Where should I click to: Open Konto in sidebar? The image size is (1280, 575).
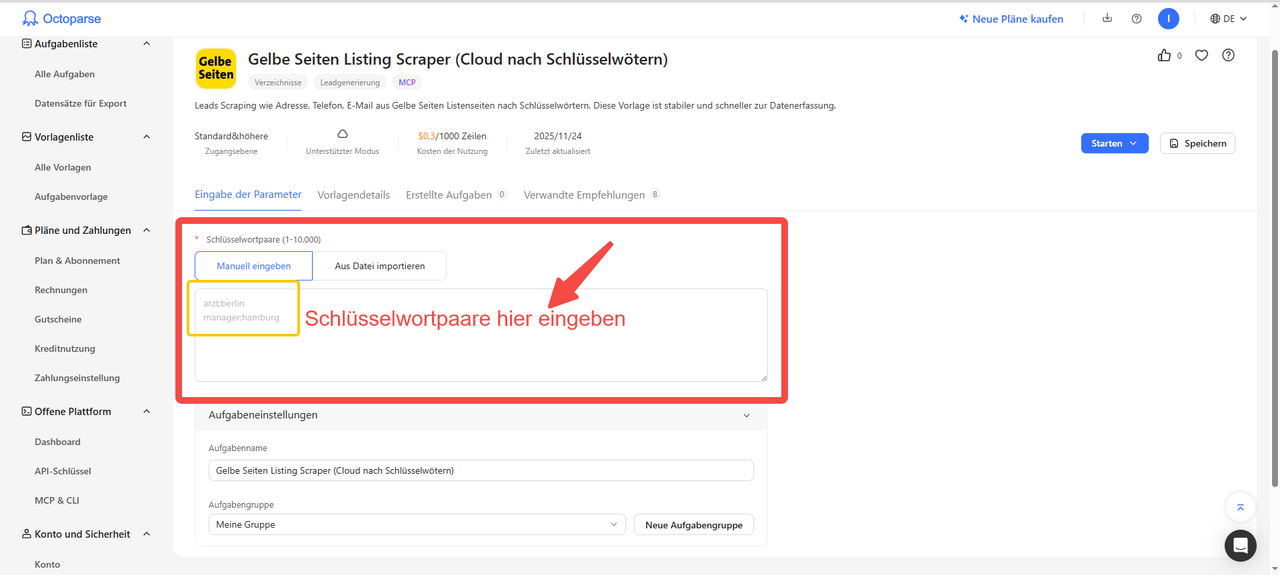48,564
